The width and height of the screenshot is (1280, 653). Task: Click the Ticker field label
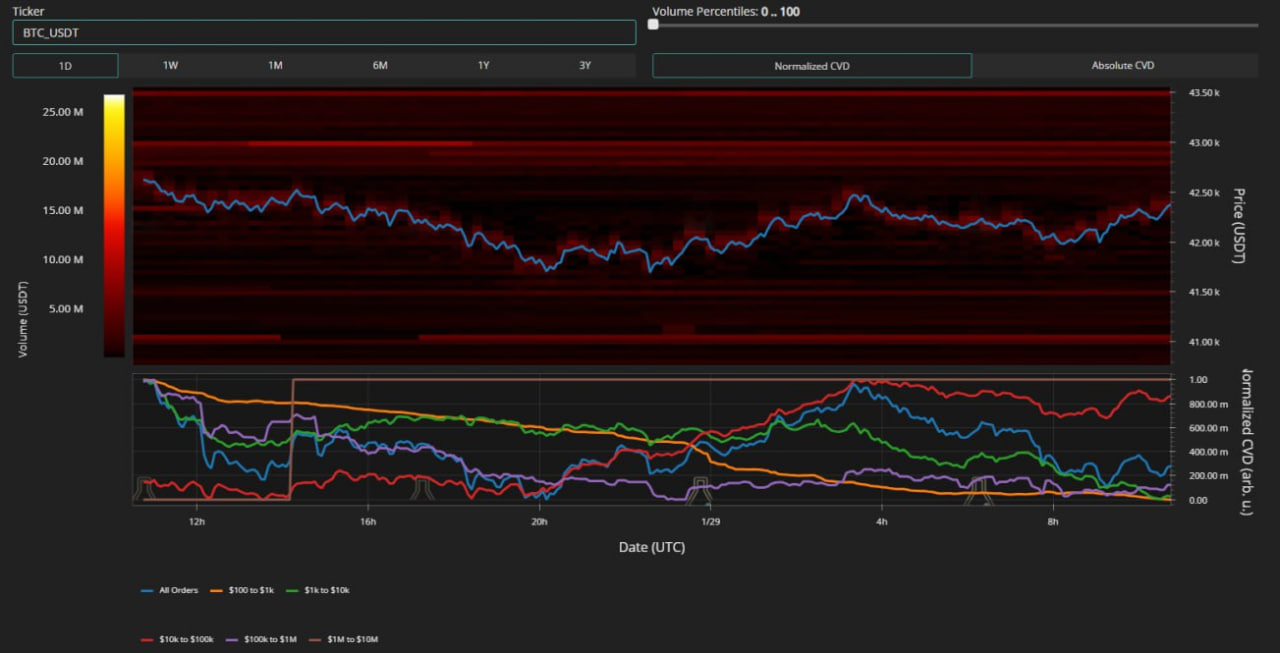point(27,11)
